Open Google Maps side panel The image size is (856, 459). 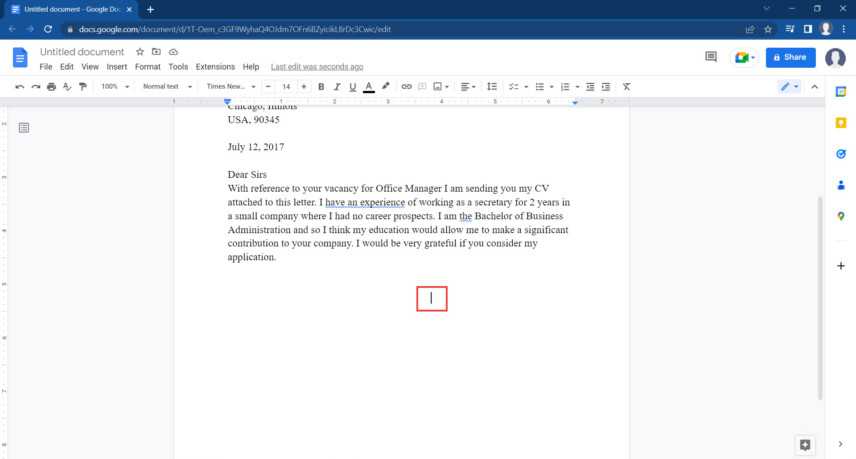841,217
